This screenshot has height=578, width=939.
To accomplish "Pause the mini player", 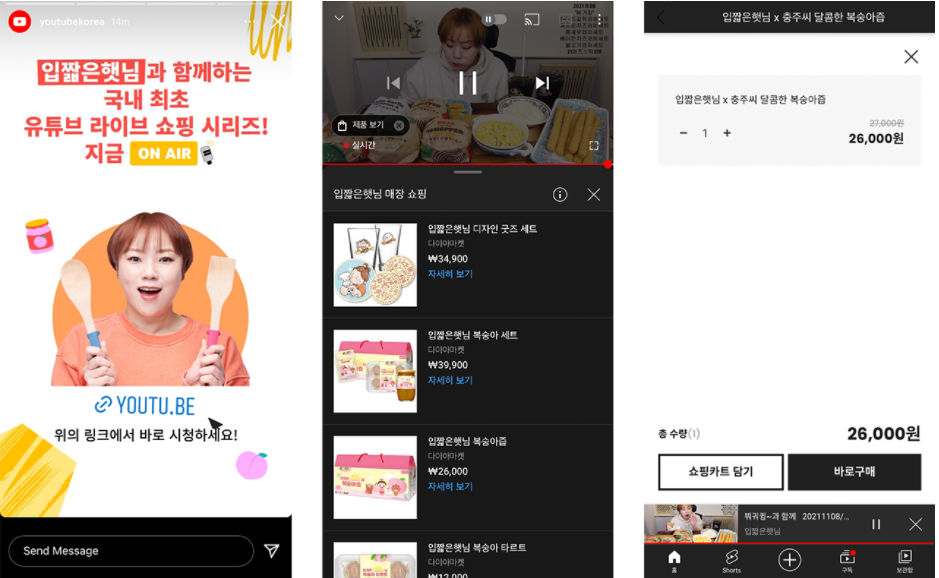I will coord(876,524).
